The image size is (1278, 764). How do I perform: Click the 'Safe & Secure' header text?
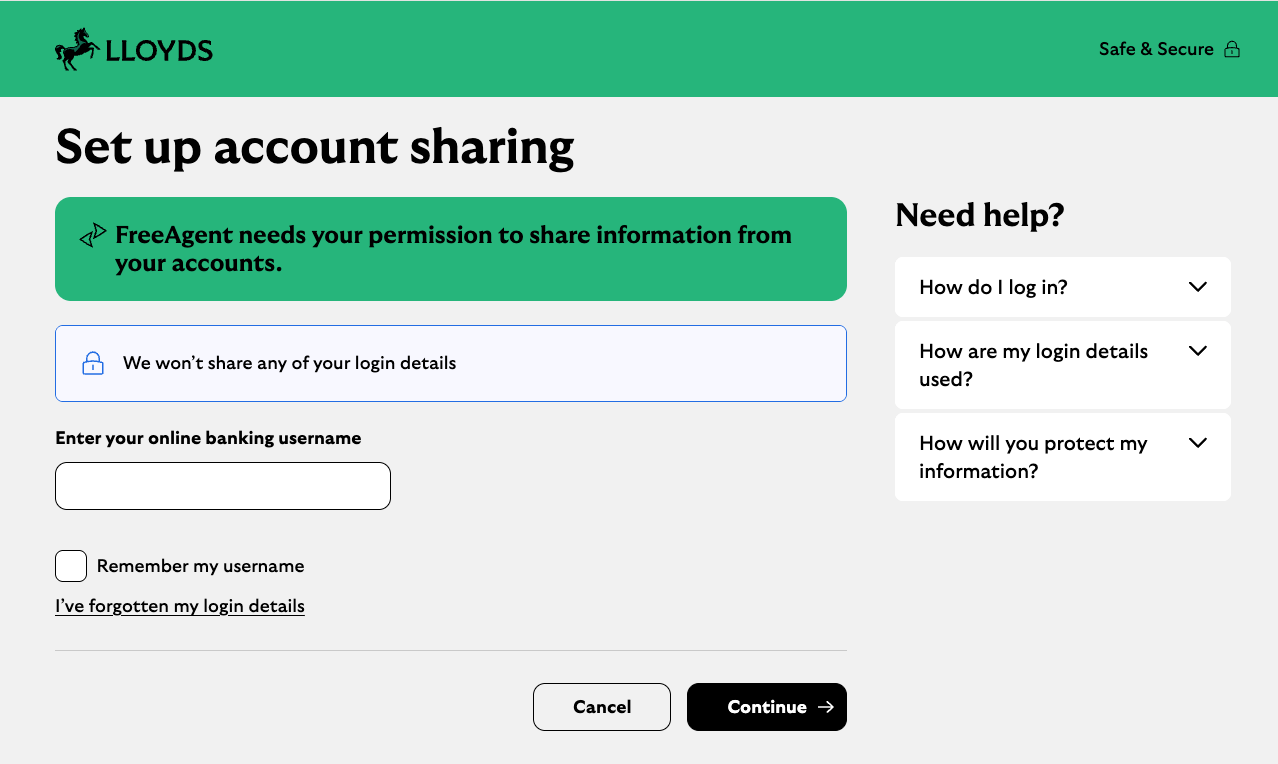tap(1156, 49)
